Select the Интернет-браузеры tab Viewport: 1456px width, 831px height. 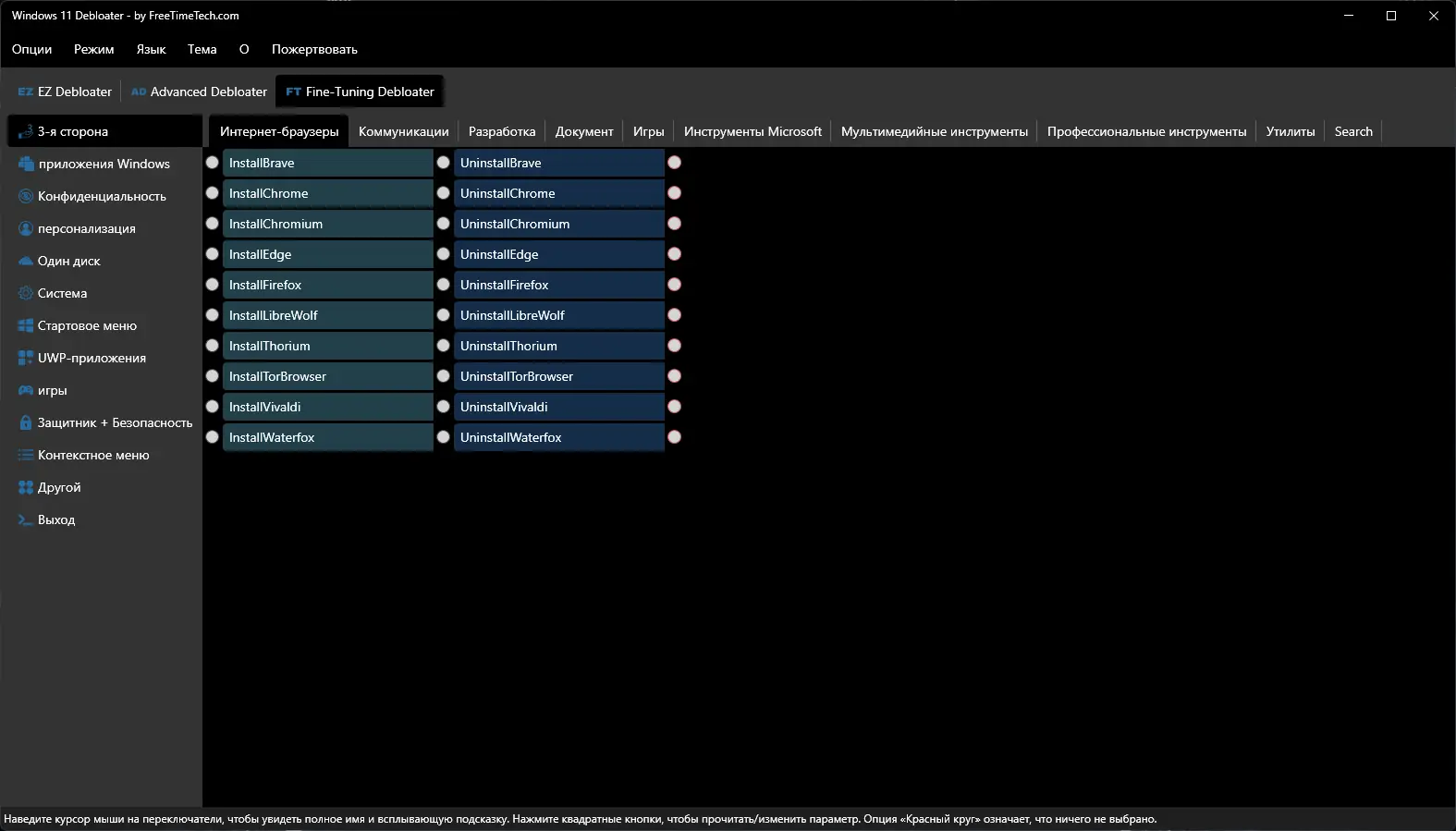[x=279, y=131]
